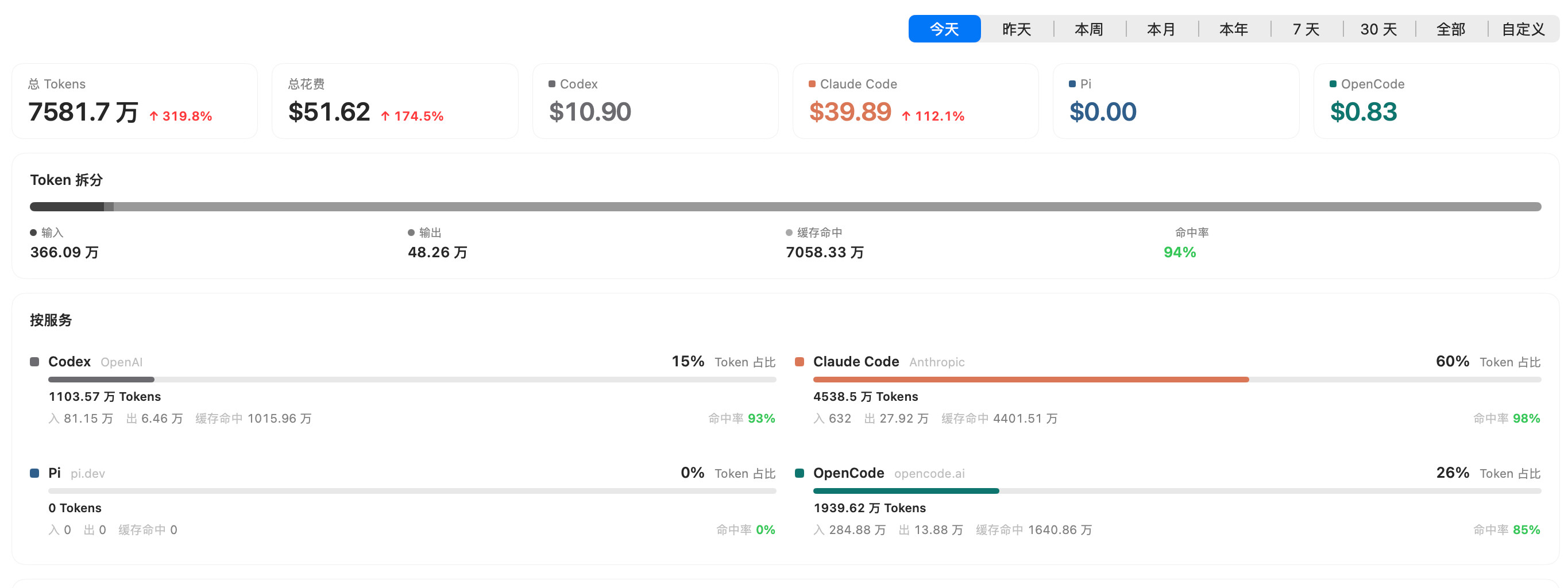Select the 今天 time range tab
The width and height of the screenshot is (1568, 588).
[x=944, y=29]
